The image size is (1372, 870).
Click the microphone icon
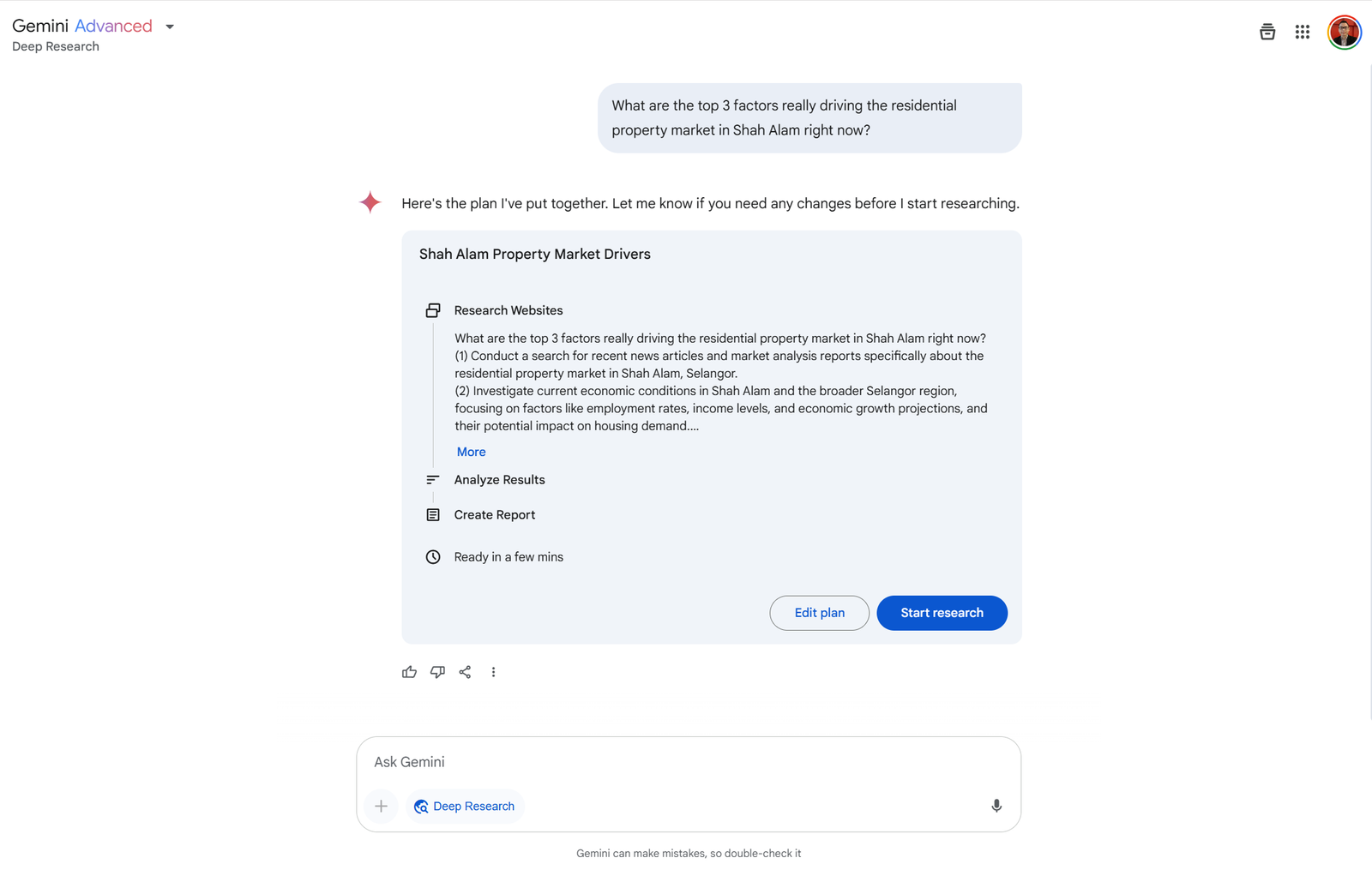996,806
